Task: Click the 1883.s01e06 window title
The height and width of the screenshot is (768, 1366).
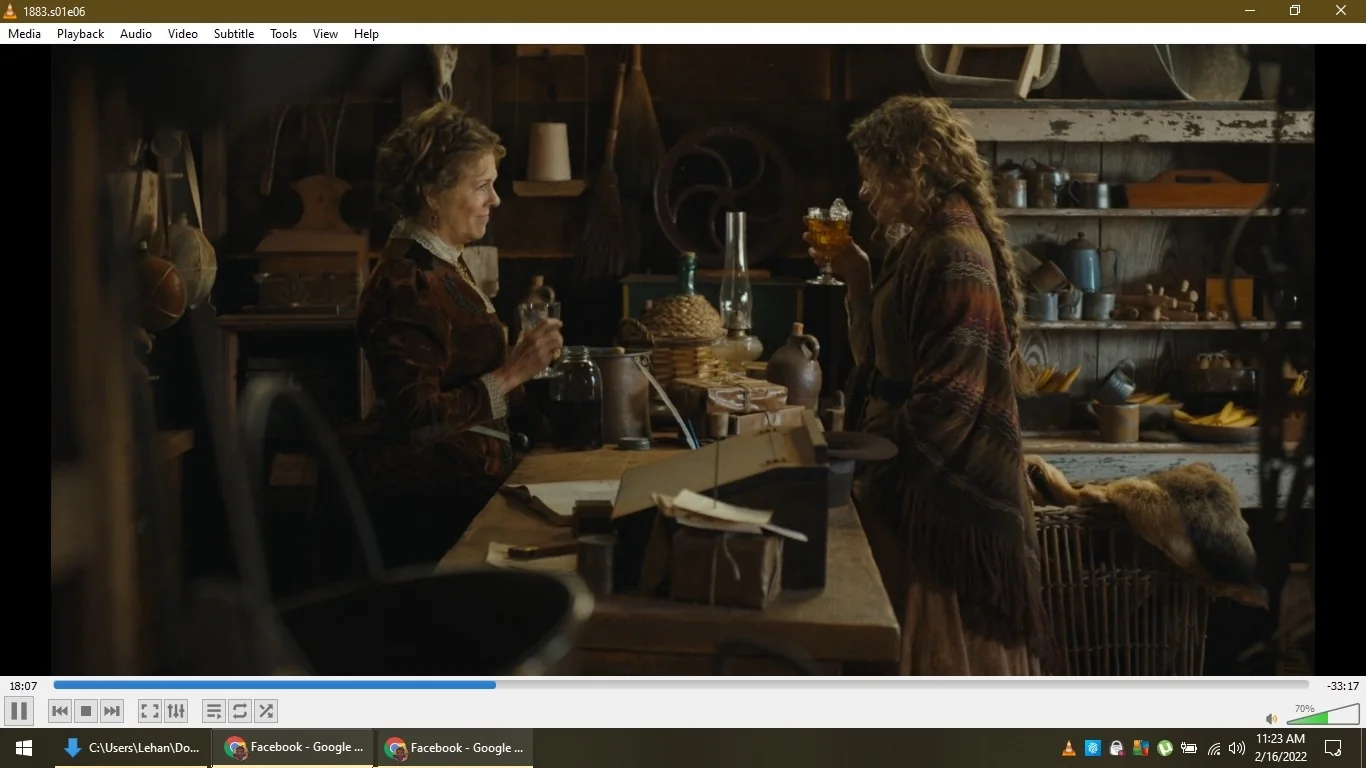Action: coord(54,11)
